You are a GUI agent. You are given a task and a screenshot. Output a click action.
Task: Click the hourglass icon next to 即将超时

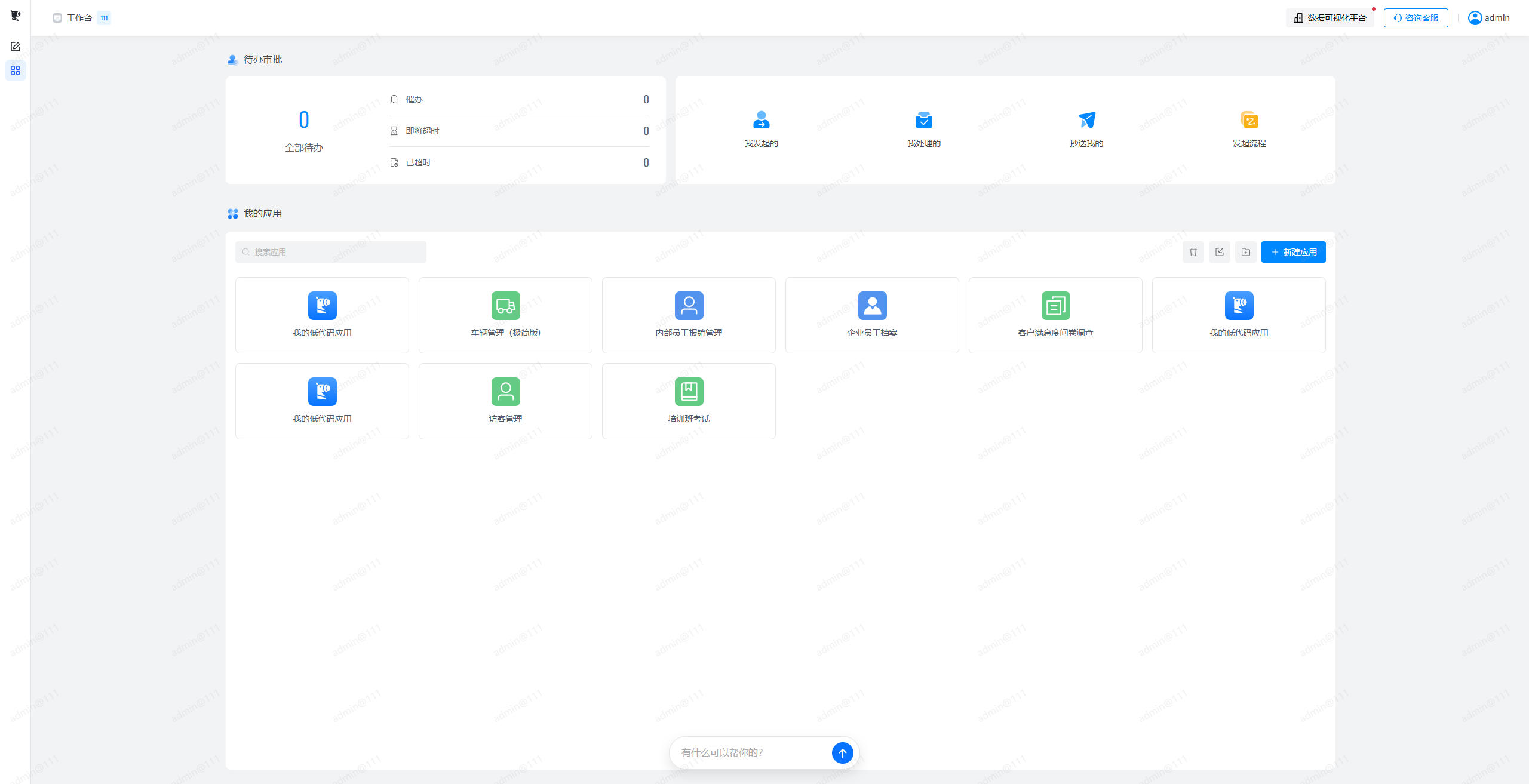(x=394, y=131)
